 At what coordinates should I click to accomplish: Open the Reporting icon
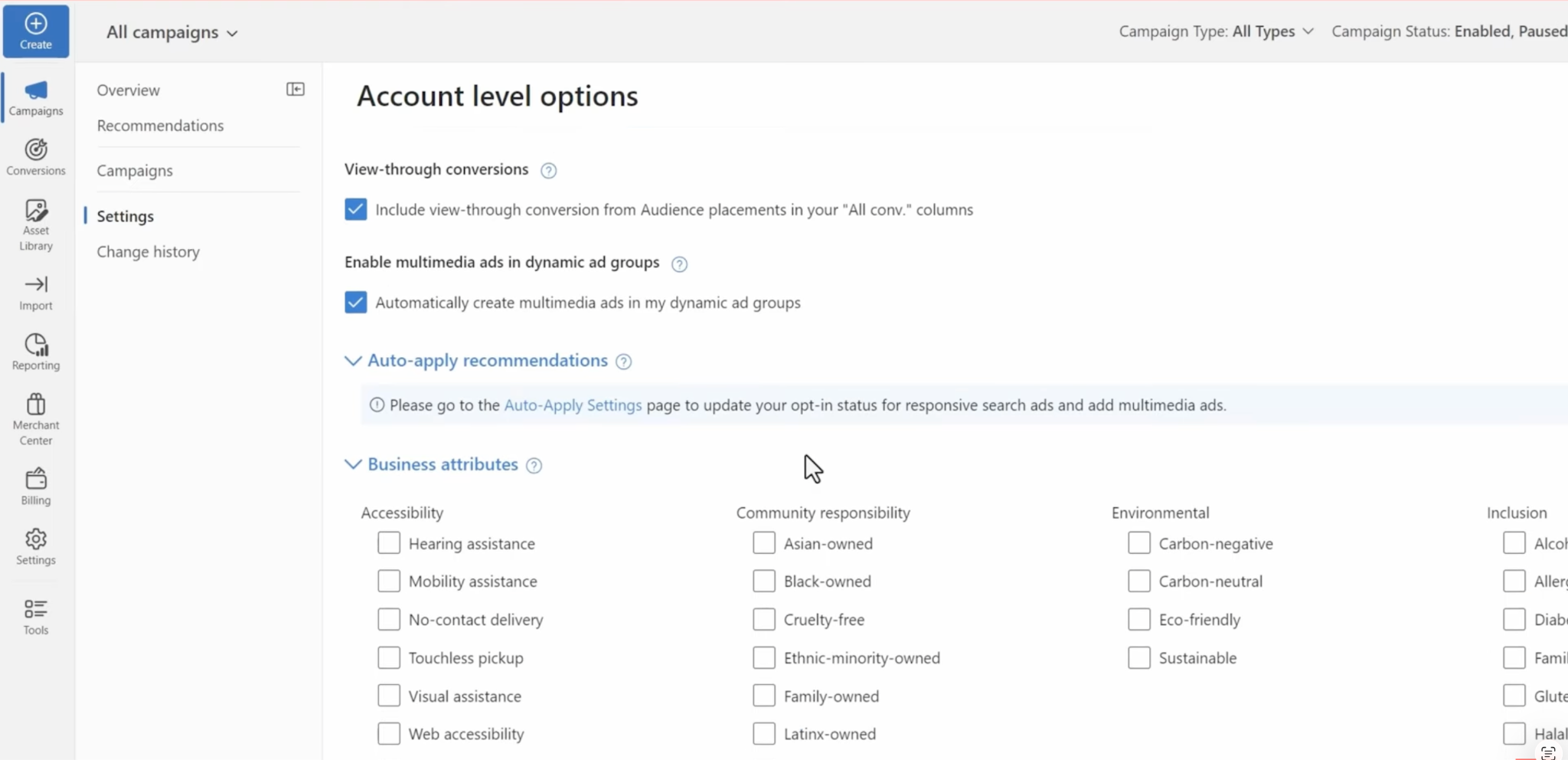tap(36, 352)
